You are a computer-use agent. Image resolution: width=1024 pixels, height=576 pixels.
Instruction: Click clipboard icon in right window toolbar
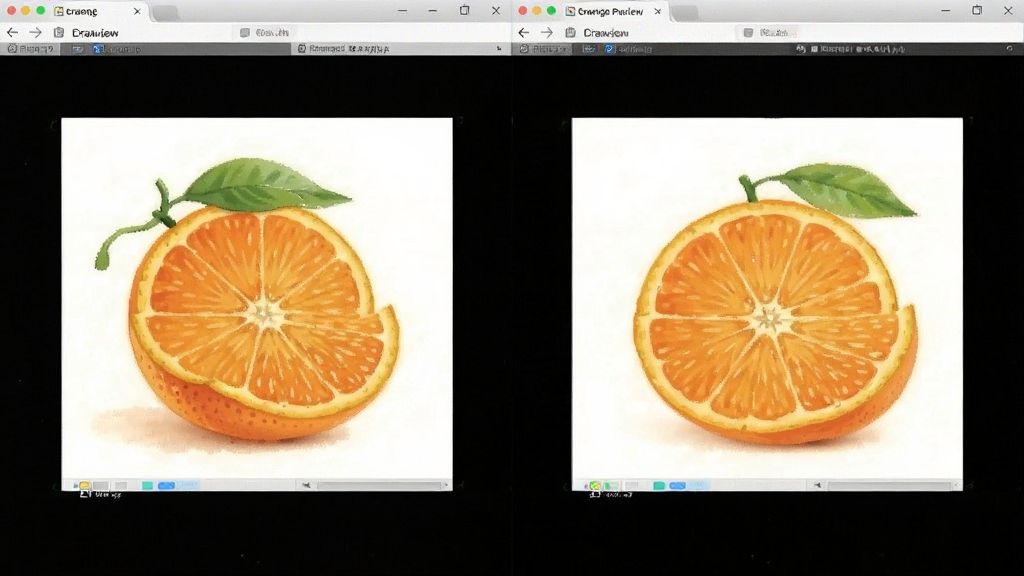(x=570, y=32)
